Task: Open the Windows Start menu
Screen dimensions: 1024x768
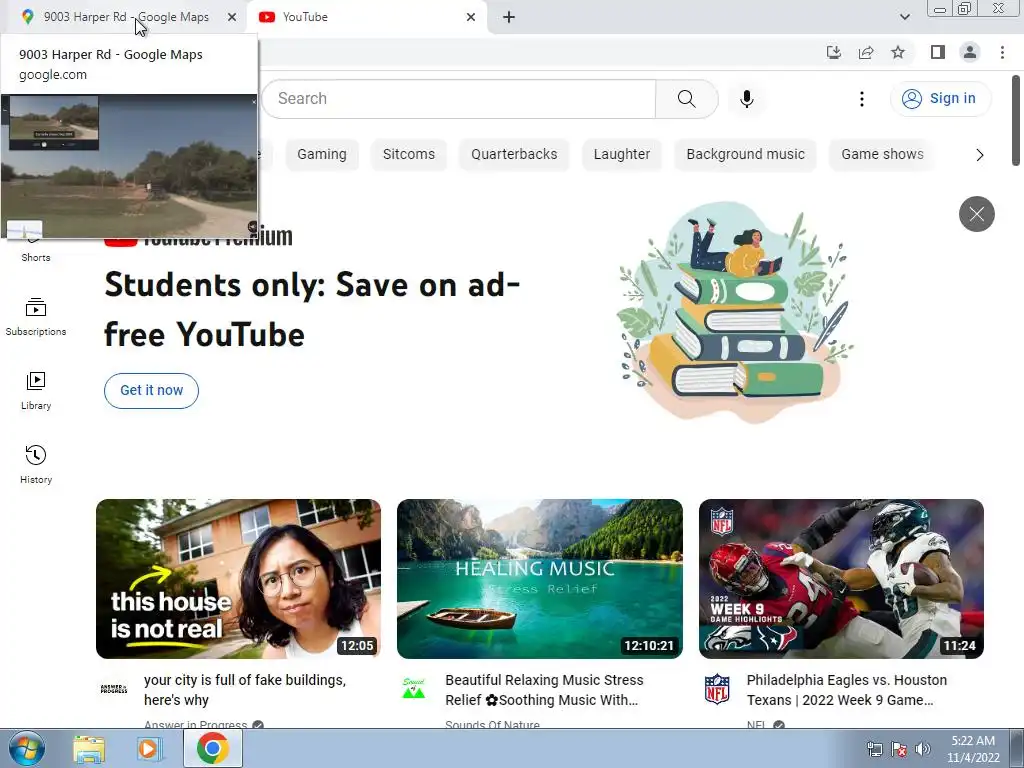Action: coord(26,748)
